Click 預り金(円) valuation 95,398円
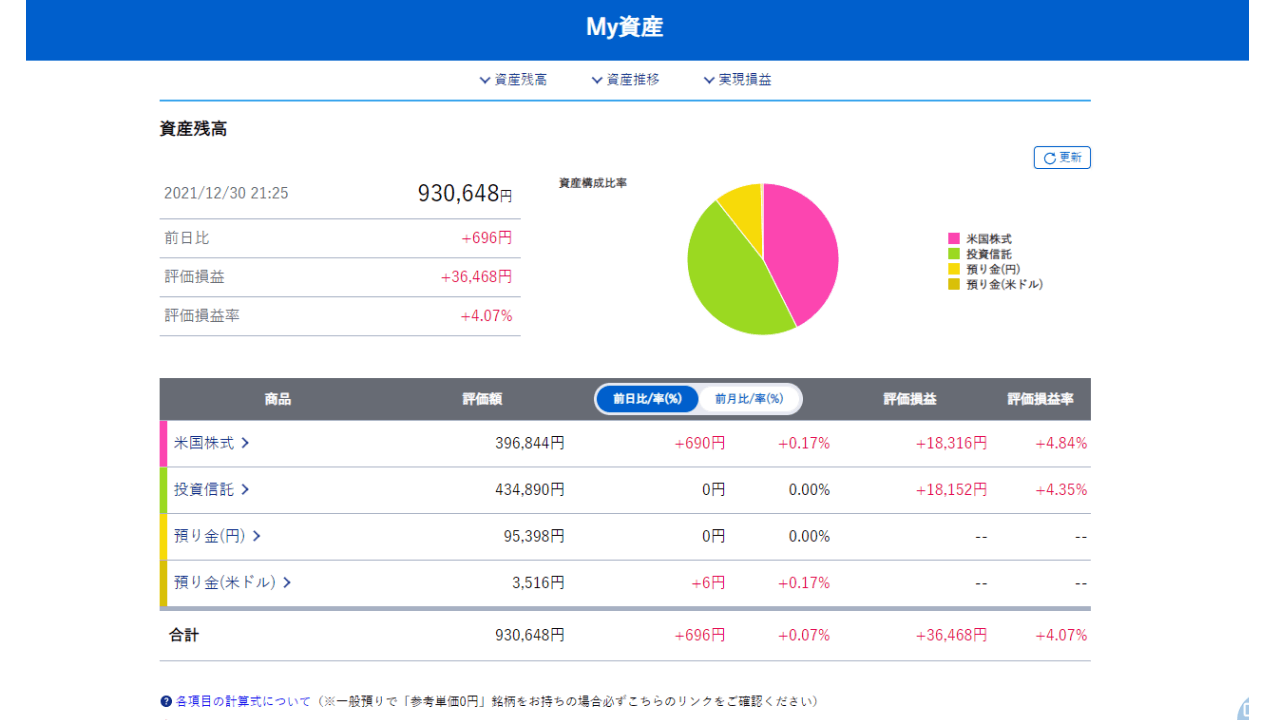 534,536
